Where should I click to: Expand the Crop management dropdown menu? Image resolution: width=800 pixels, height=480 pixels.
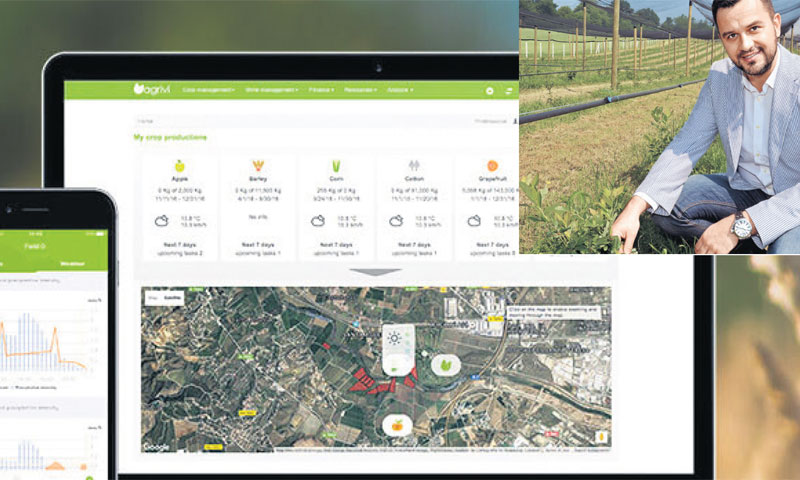(209, 90)
